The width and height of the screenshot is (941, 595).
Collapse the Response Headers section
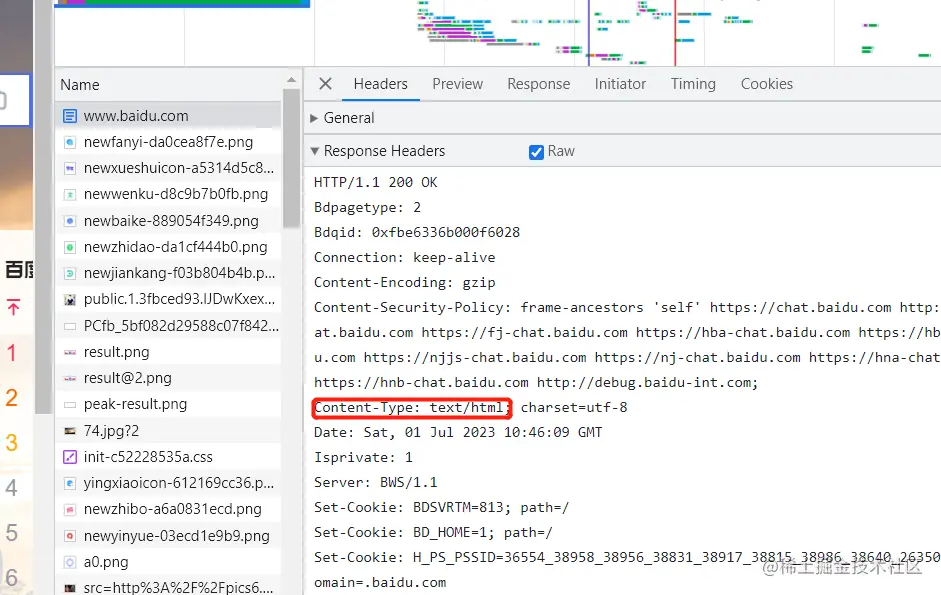pyautogui.click(x=314, y=151)
